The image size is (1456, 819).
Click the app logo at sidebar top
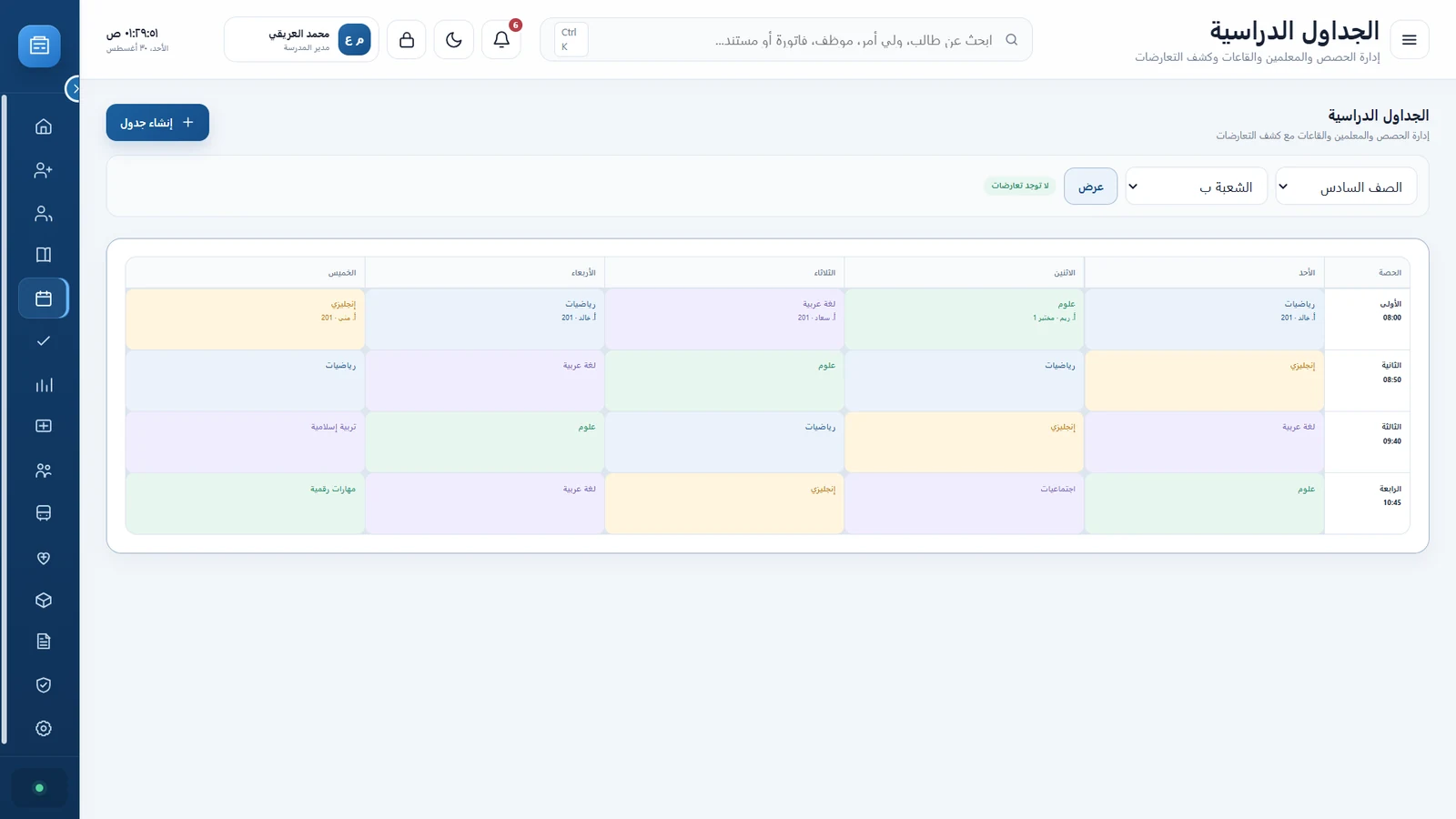(39, 45)
